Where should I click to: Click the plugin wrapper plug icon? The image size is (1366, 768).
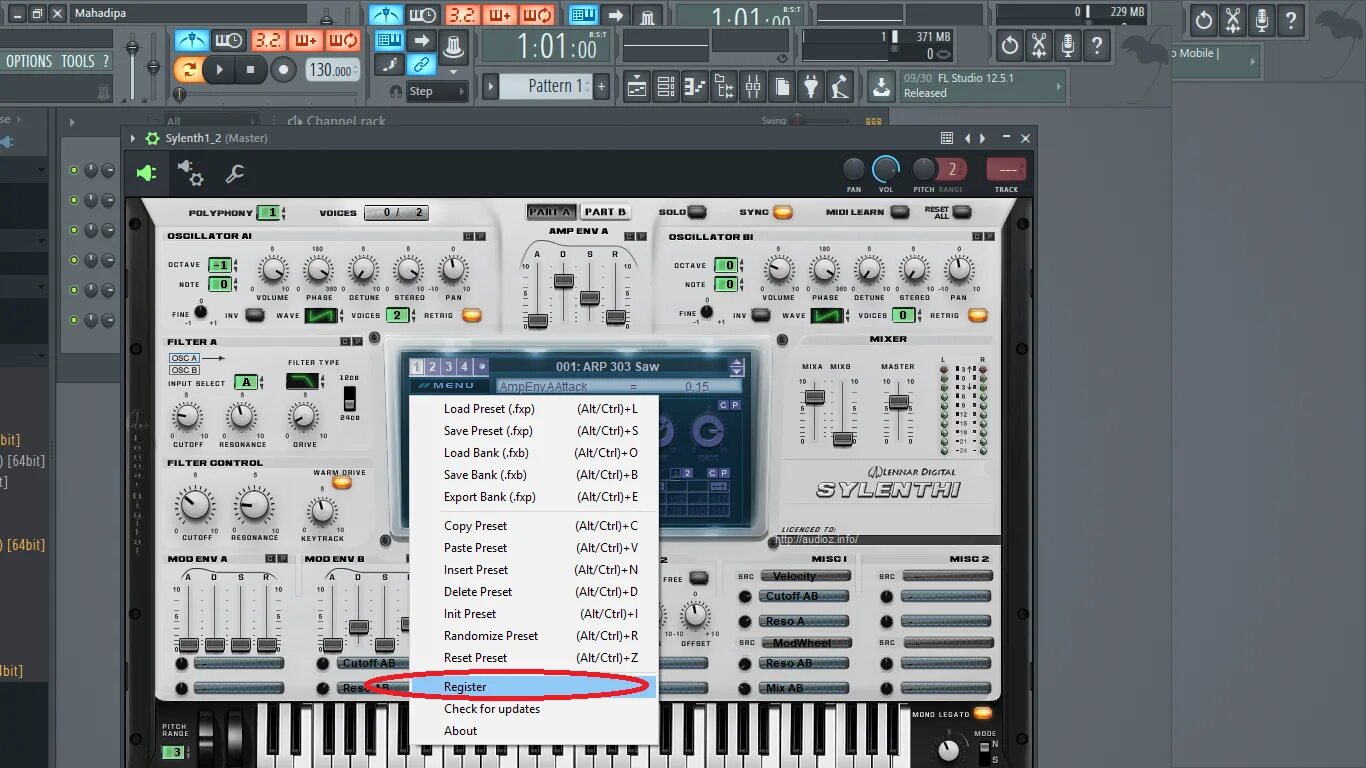[147, 173]
